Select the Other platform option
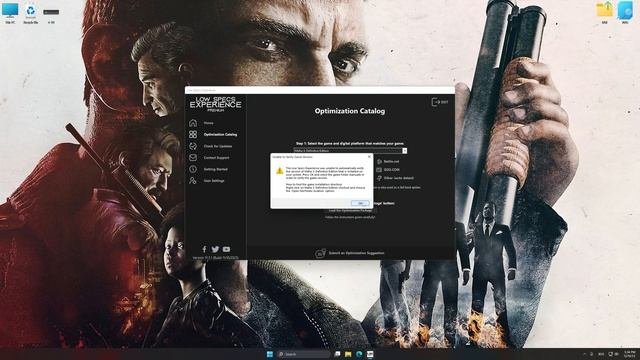 (x=395, y=178)
